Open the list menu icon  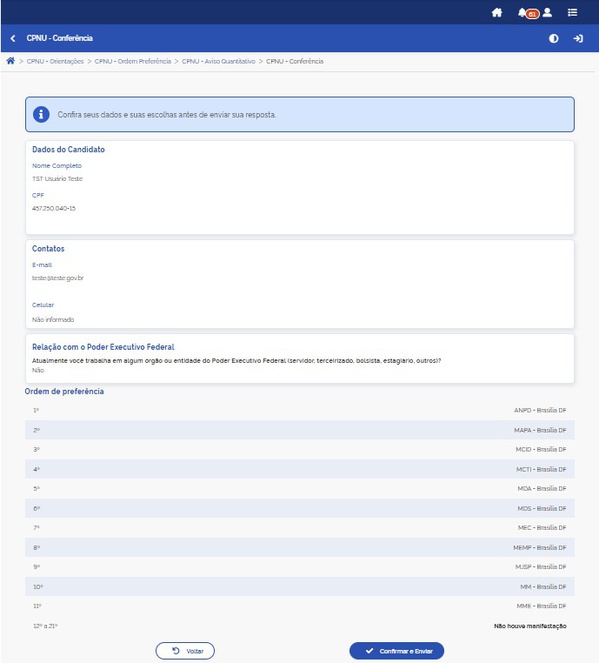pos(572,13)
